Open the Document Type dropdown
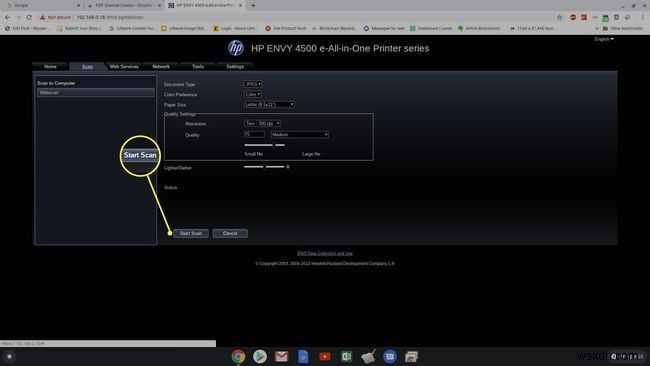This screenshot has height=366, width=650. coord(253,84)
